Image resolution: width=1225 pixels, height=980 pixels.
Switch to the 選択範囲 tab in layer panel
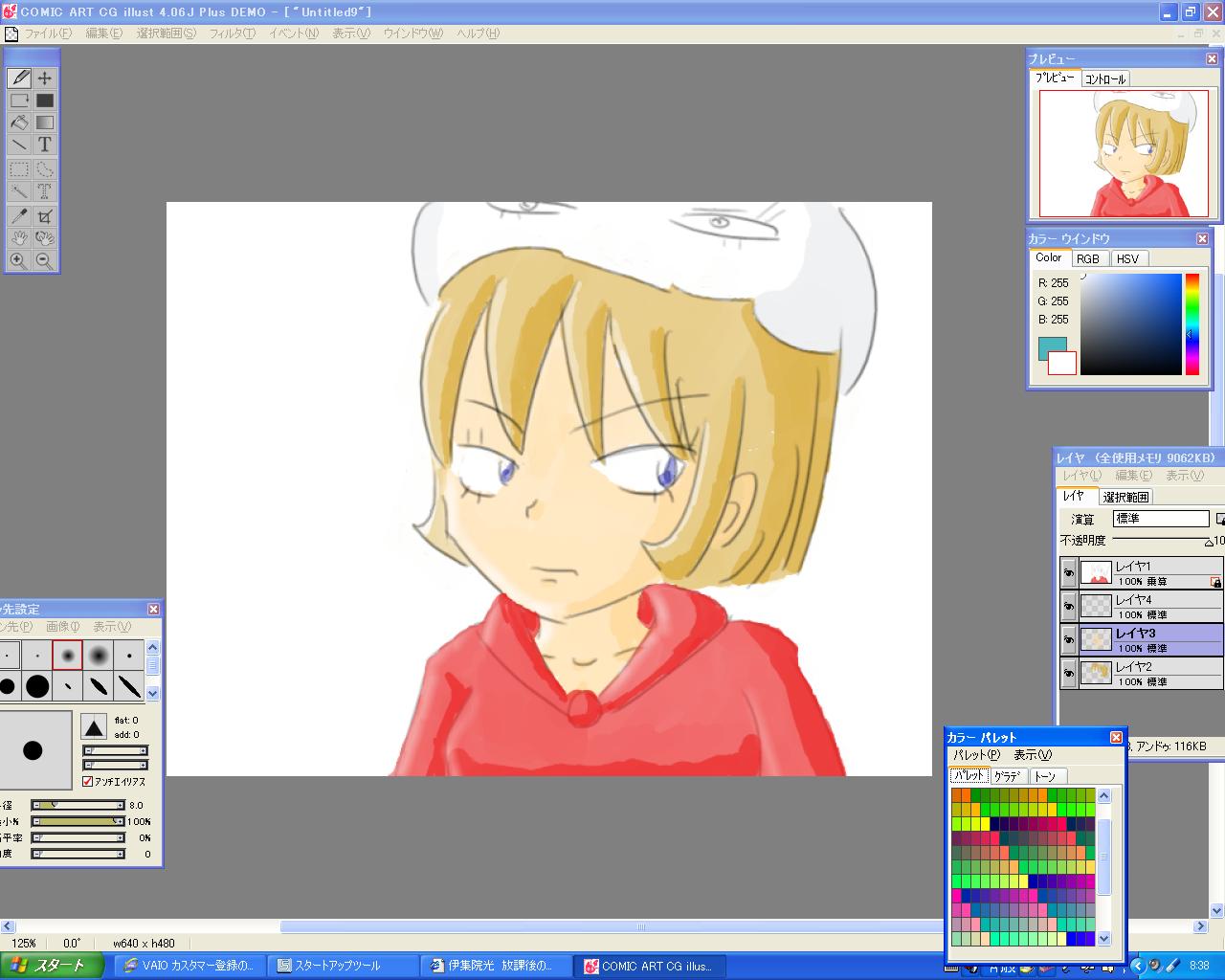click(x=1125, y=497)
